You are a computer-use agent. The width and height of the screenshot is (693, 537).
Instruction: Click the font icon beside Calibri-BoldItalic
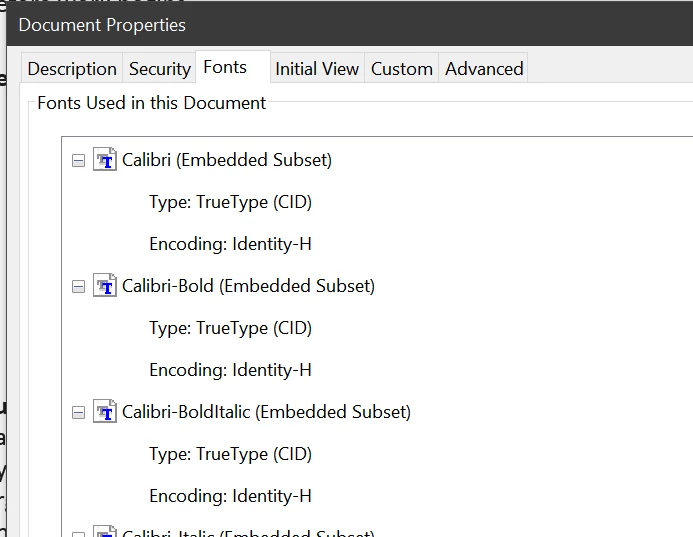105,411
